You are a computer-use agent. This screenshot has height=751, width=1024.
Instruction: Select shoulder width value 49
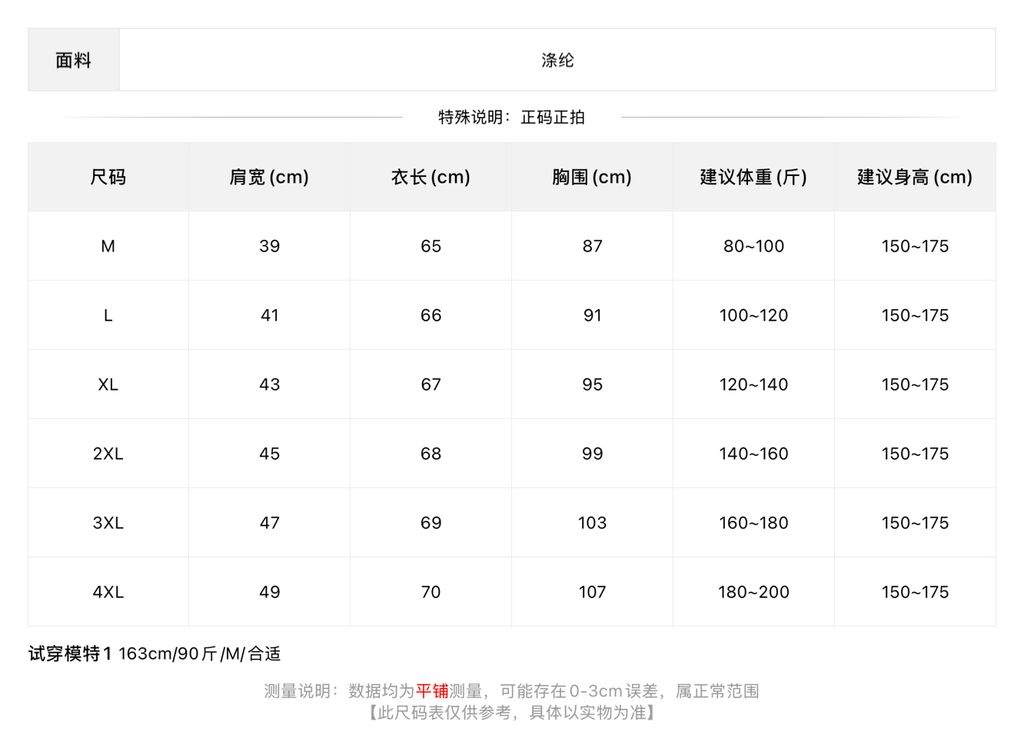(269, 592)
